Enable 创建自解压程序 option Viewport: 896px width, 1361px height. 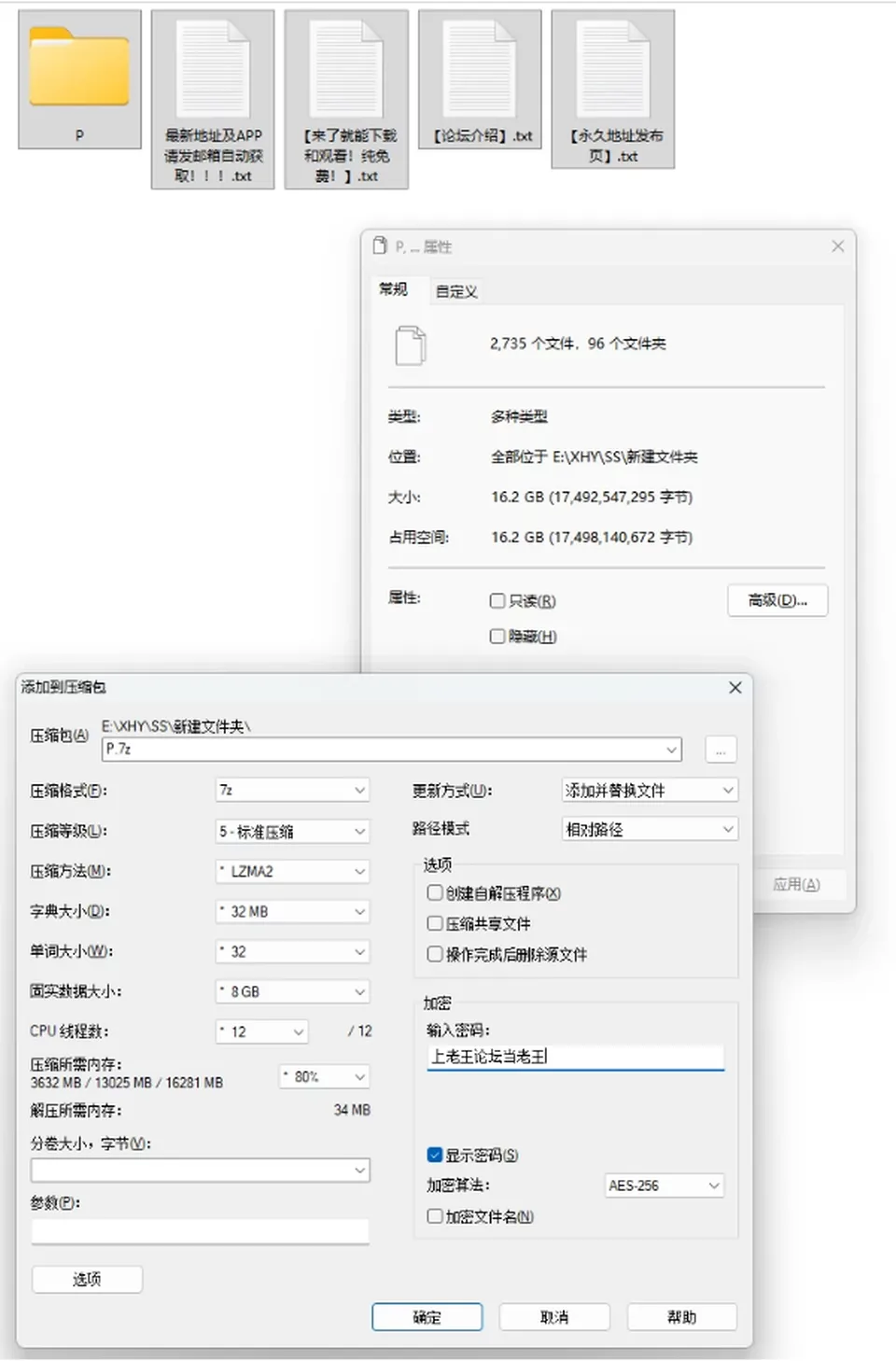(x=435, y=893)
